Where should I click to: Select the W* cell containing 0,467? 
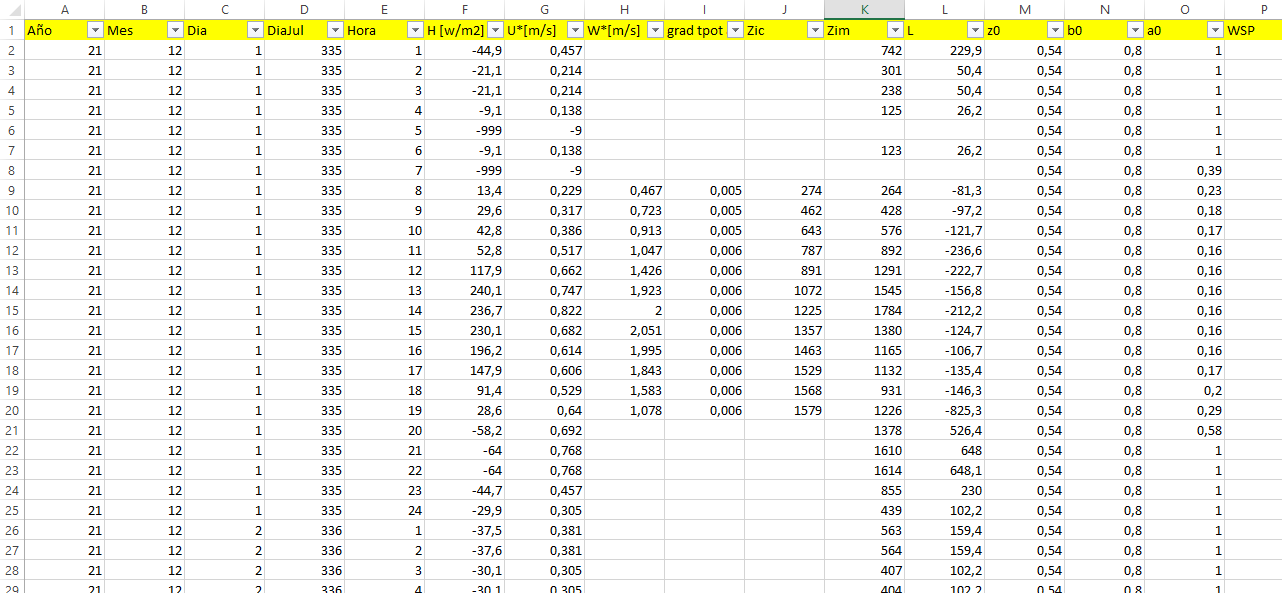624,190
